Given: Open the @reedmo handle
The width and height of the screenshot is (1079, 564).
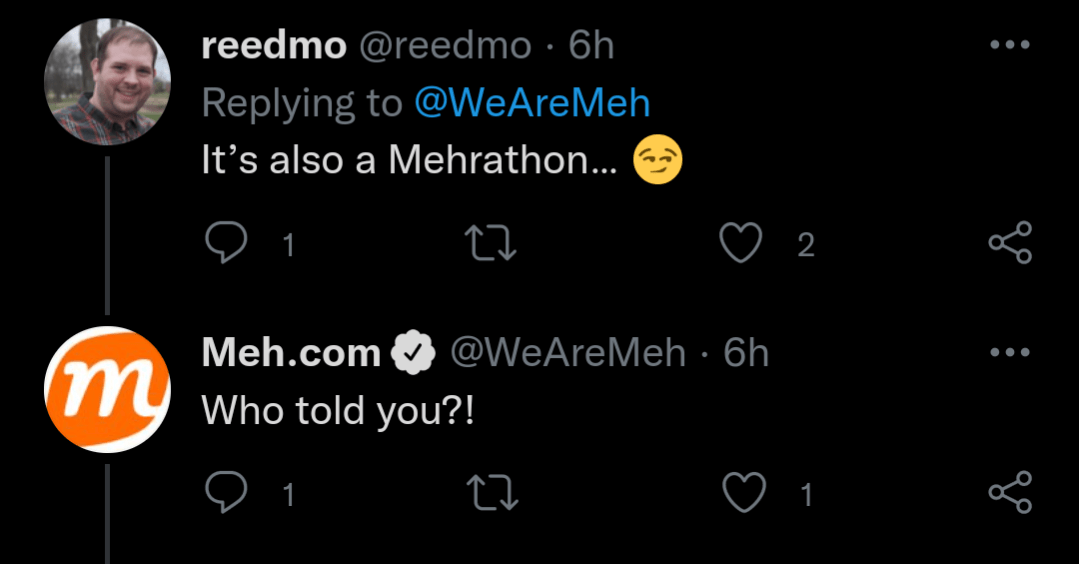Looking at the screenshot, I should [445, 46].
